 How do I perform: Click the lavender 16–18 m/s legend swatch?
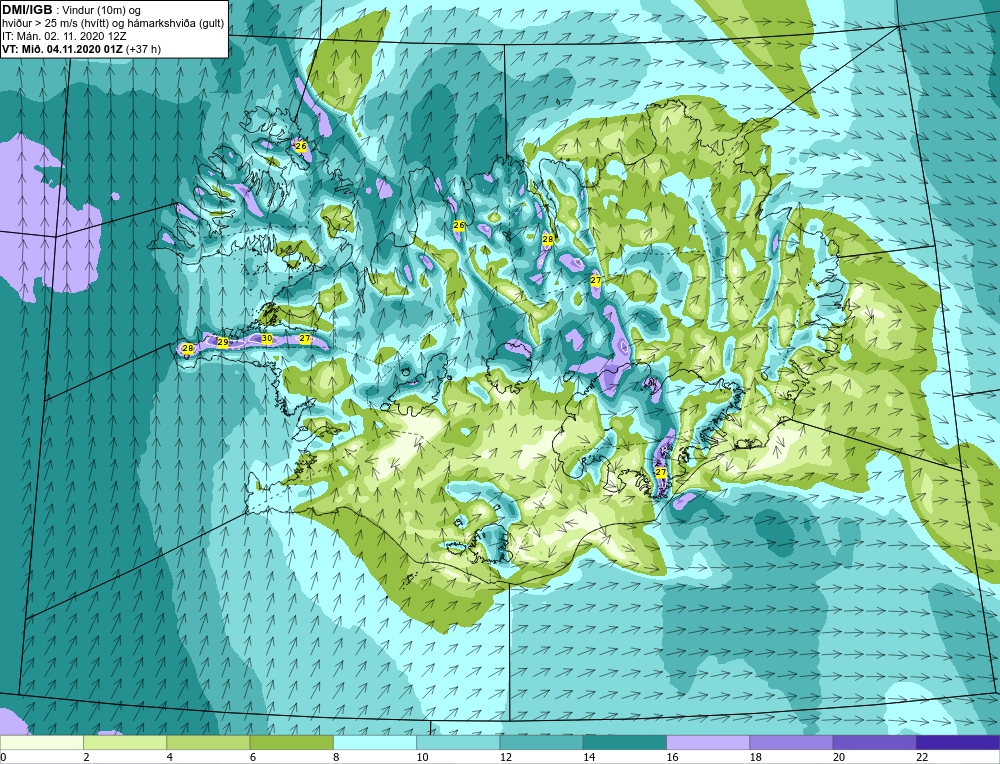pos(708,742)
